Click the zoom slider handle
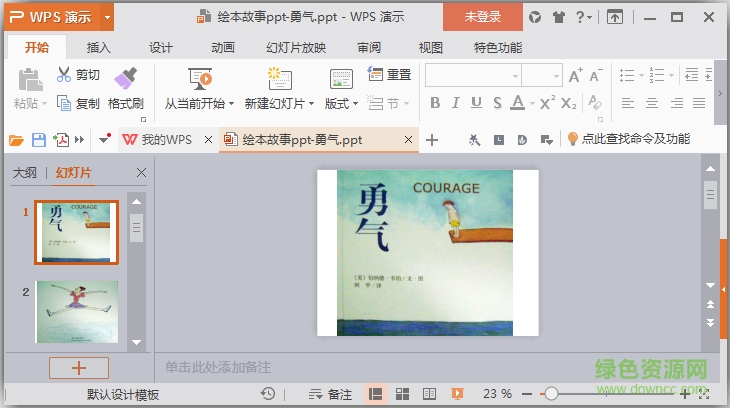The height and width of the screenshot is (408, 730). tap(551, 394)
